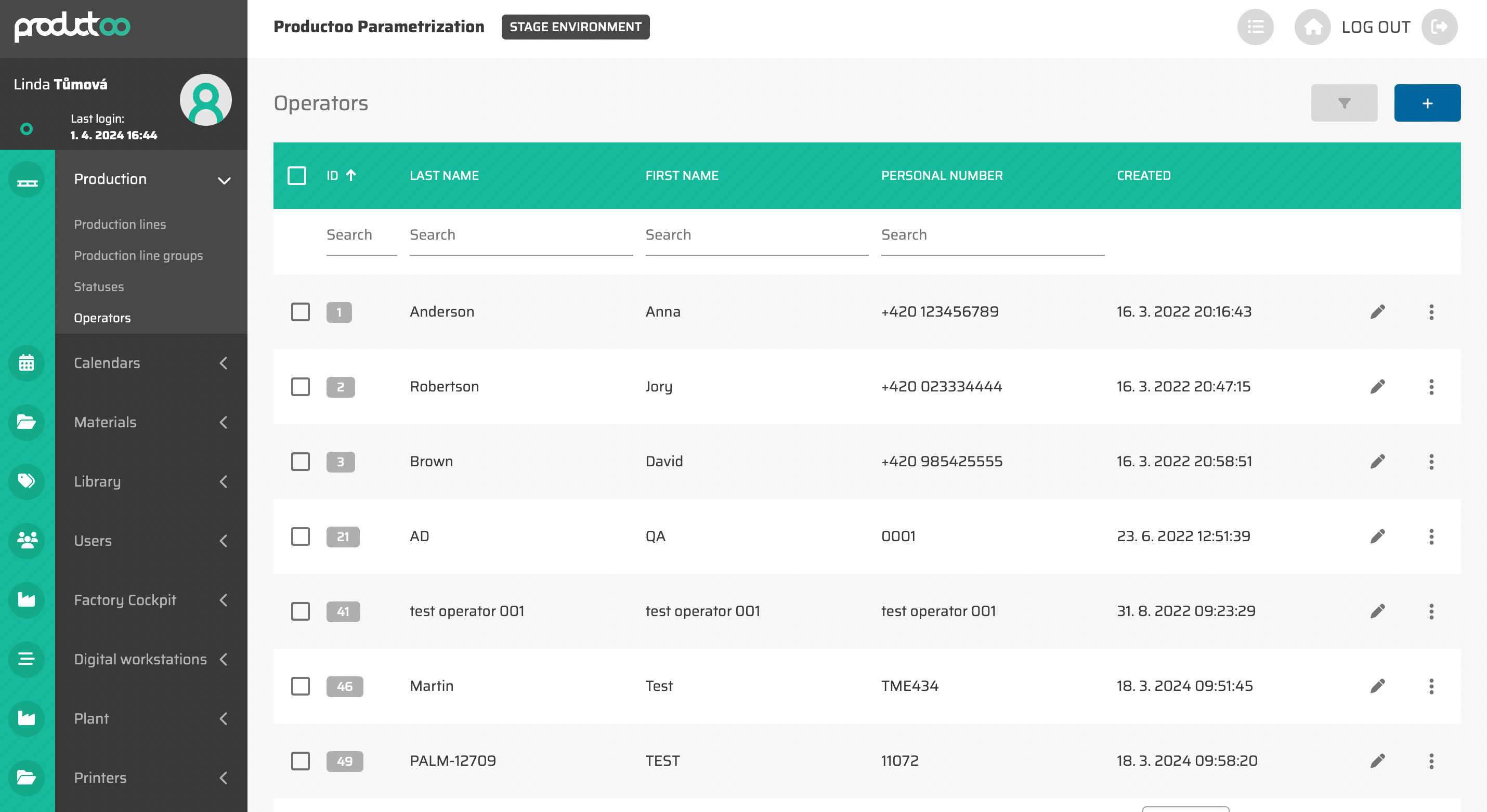Edit the Martin operator with pencil icon
The height and width of the screenshot is (812, 1487).
coord(1377,686)
